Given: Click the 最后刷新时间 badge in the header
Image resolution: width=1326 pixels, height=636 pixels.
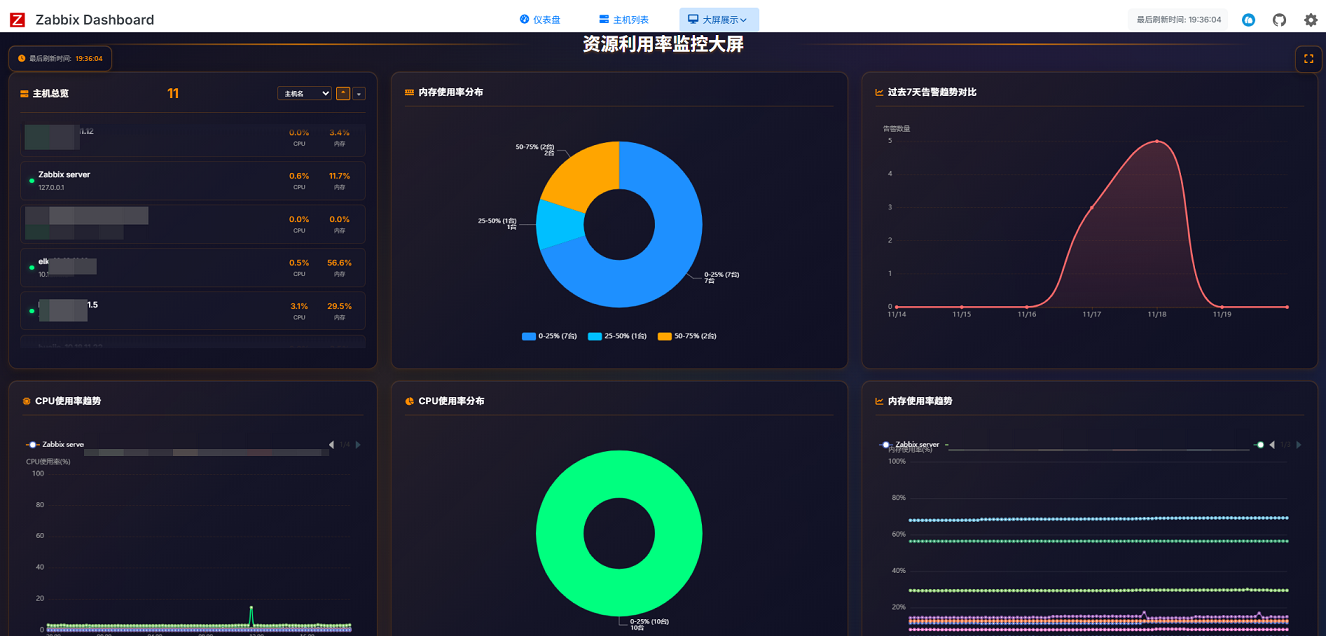Looking at the screenshot, I should (1178, 20).
